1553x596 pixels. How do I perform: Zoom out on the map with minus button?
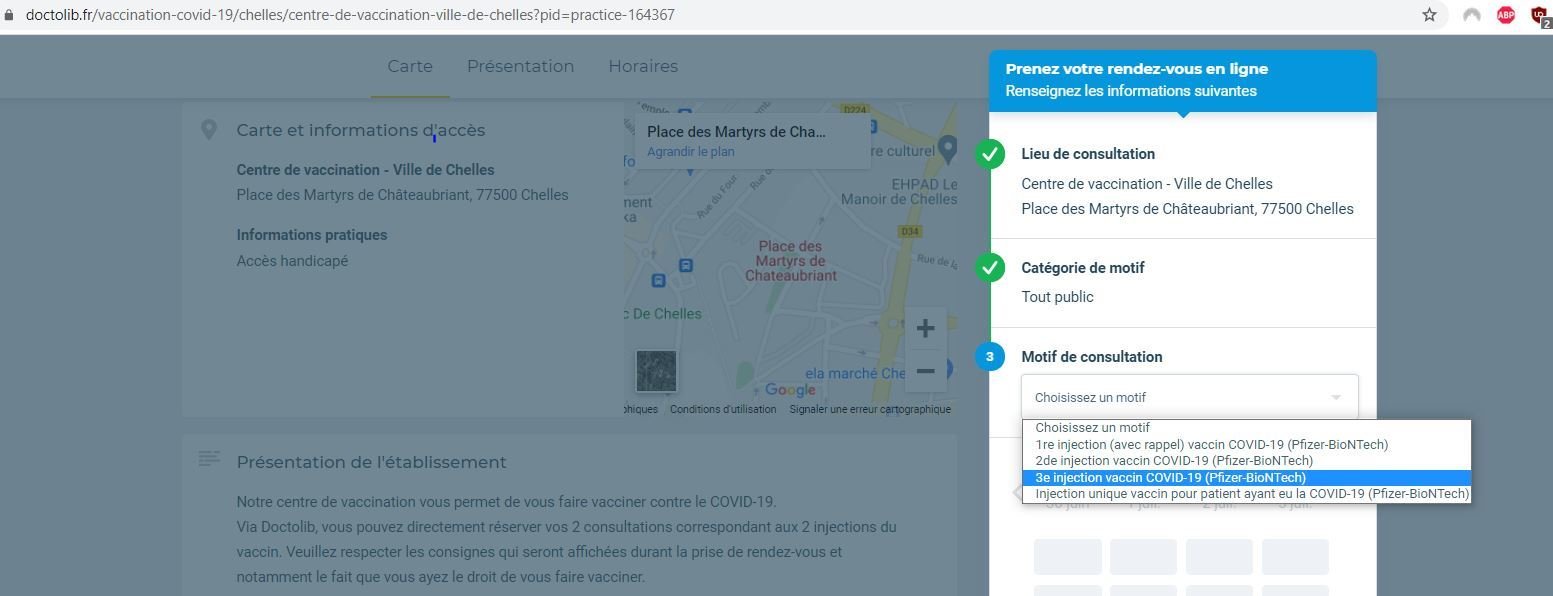click(925, 371)
